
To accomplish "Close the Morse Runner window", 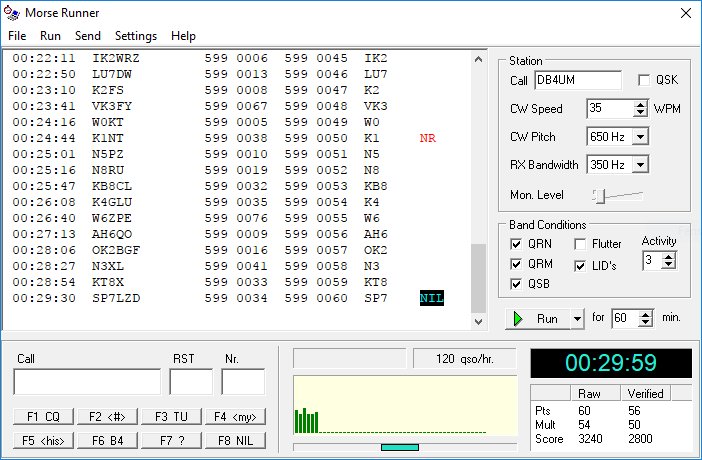I will (685, 13).
